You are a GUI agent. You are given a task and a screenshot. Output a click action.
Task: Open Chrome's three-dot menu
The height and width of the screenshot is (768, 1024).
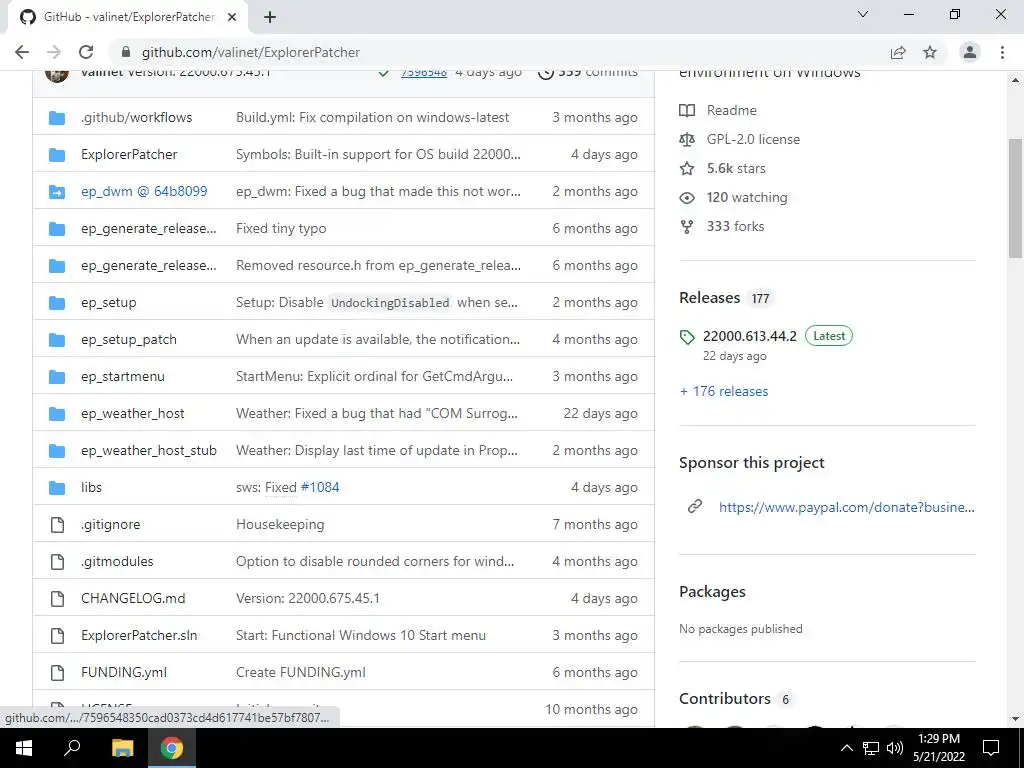(1002, 52)
